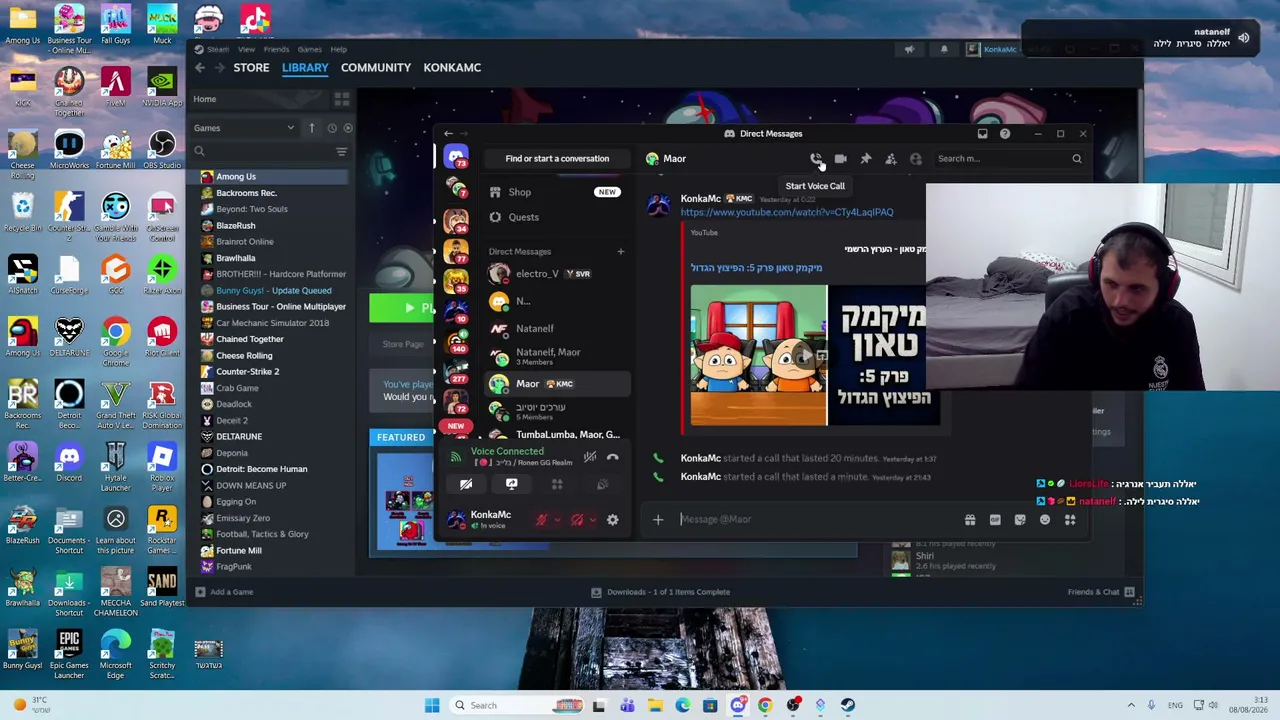This screenshot has width=1280, height=720.
Task: Open the electro_V direct message
Action: [555, 274]
